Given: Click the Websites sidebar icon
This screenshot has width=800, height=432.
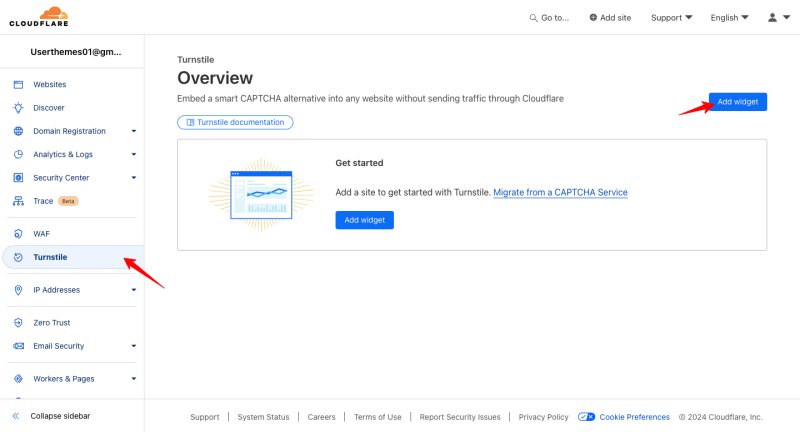Looking at the screenshot, I should coord(18,85).
